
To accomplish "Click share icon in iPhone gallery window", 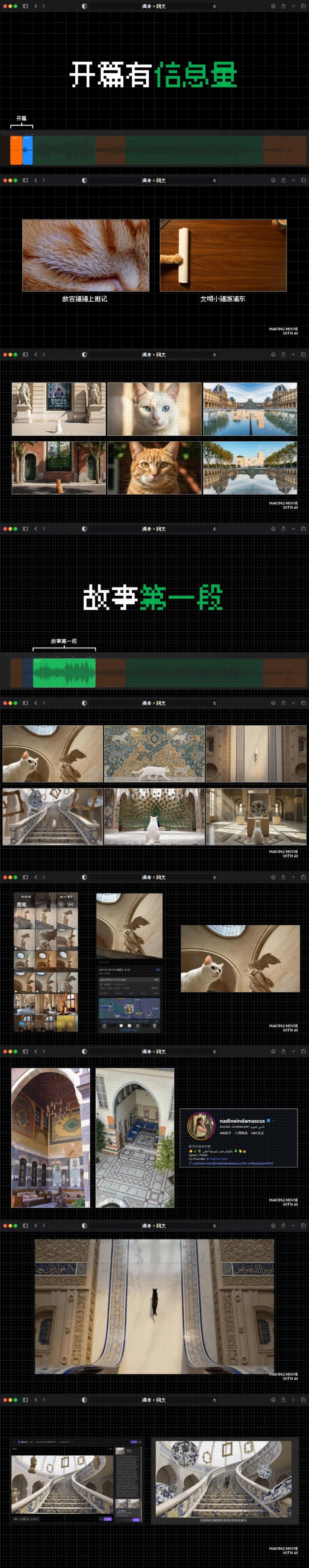I will pos(283,877).
